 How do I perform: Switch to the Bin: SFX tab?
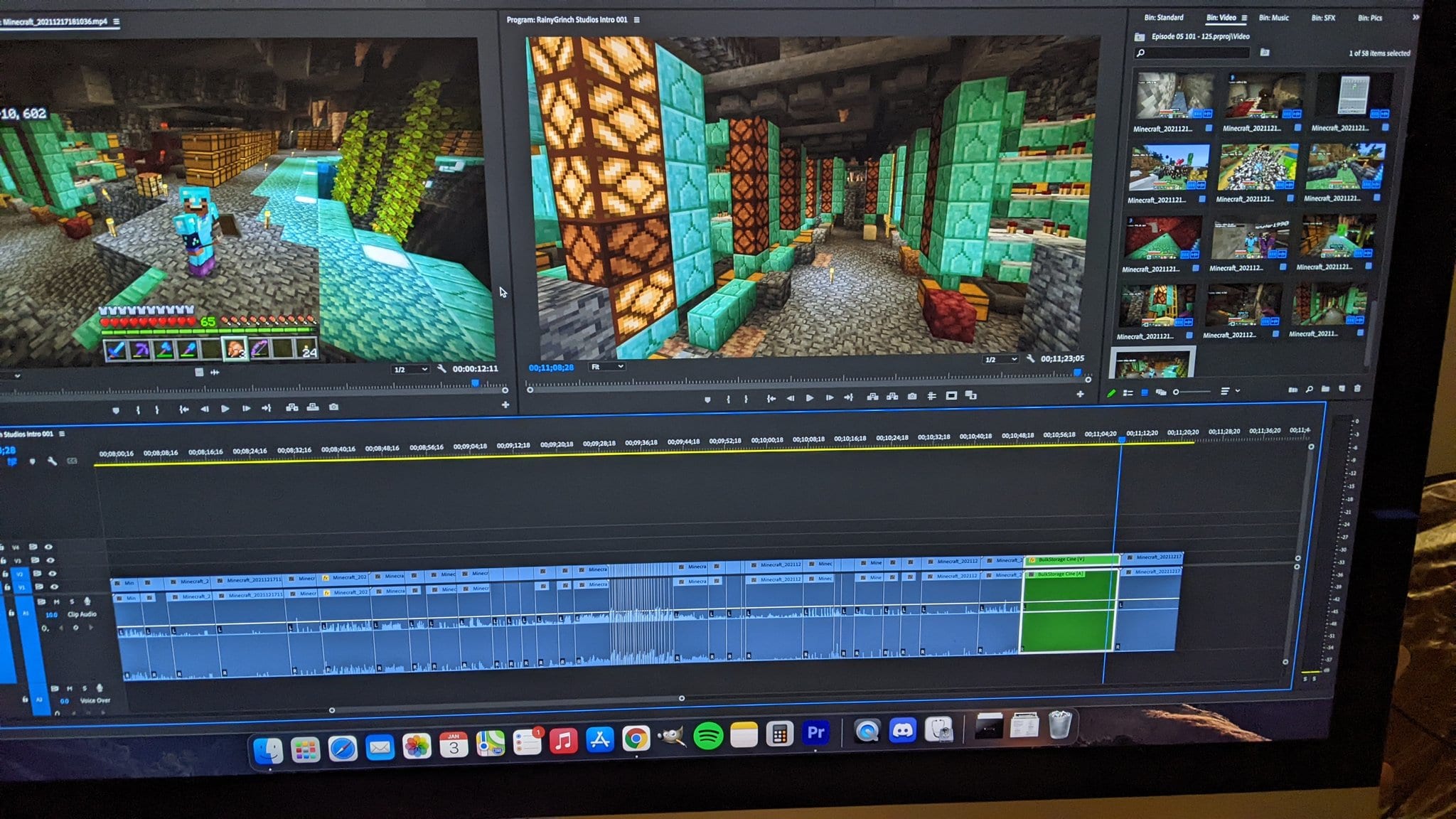tap(1323, 18)
